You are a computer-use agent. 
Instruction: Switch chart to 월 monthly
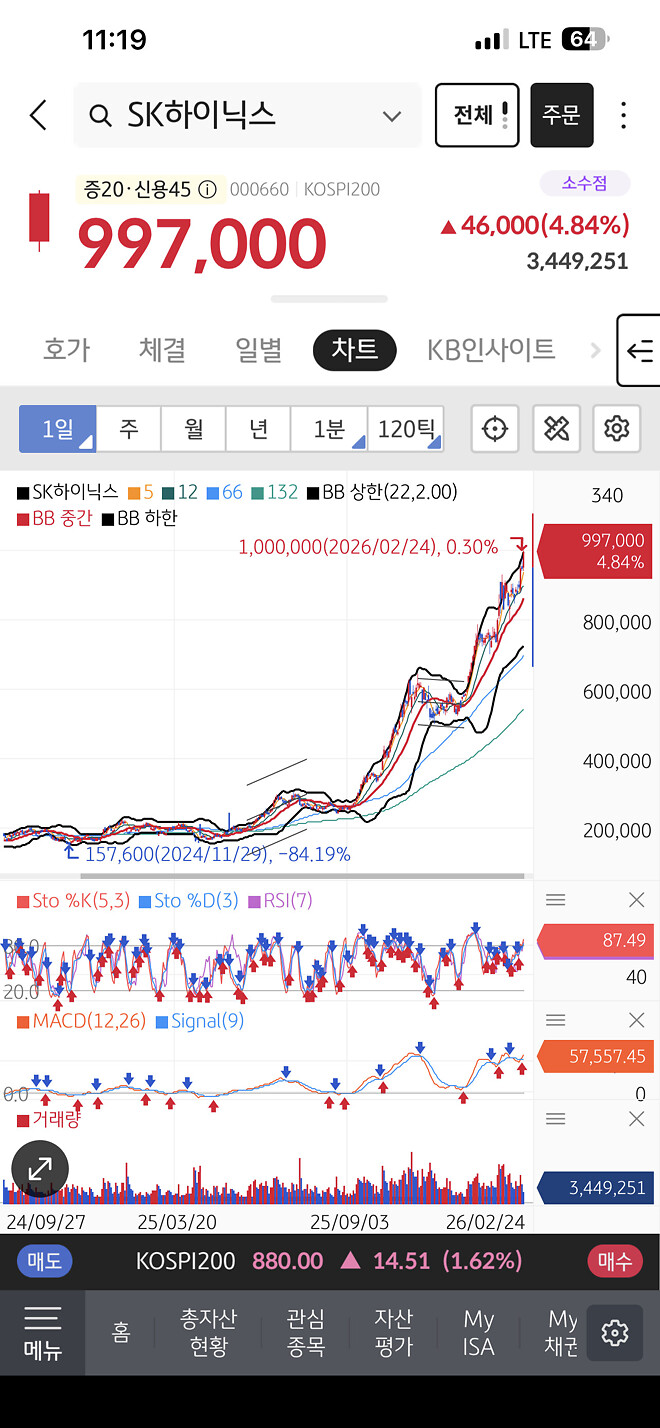pos(194,429)
